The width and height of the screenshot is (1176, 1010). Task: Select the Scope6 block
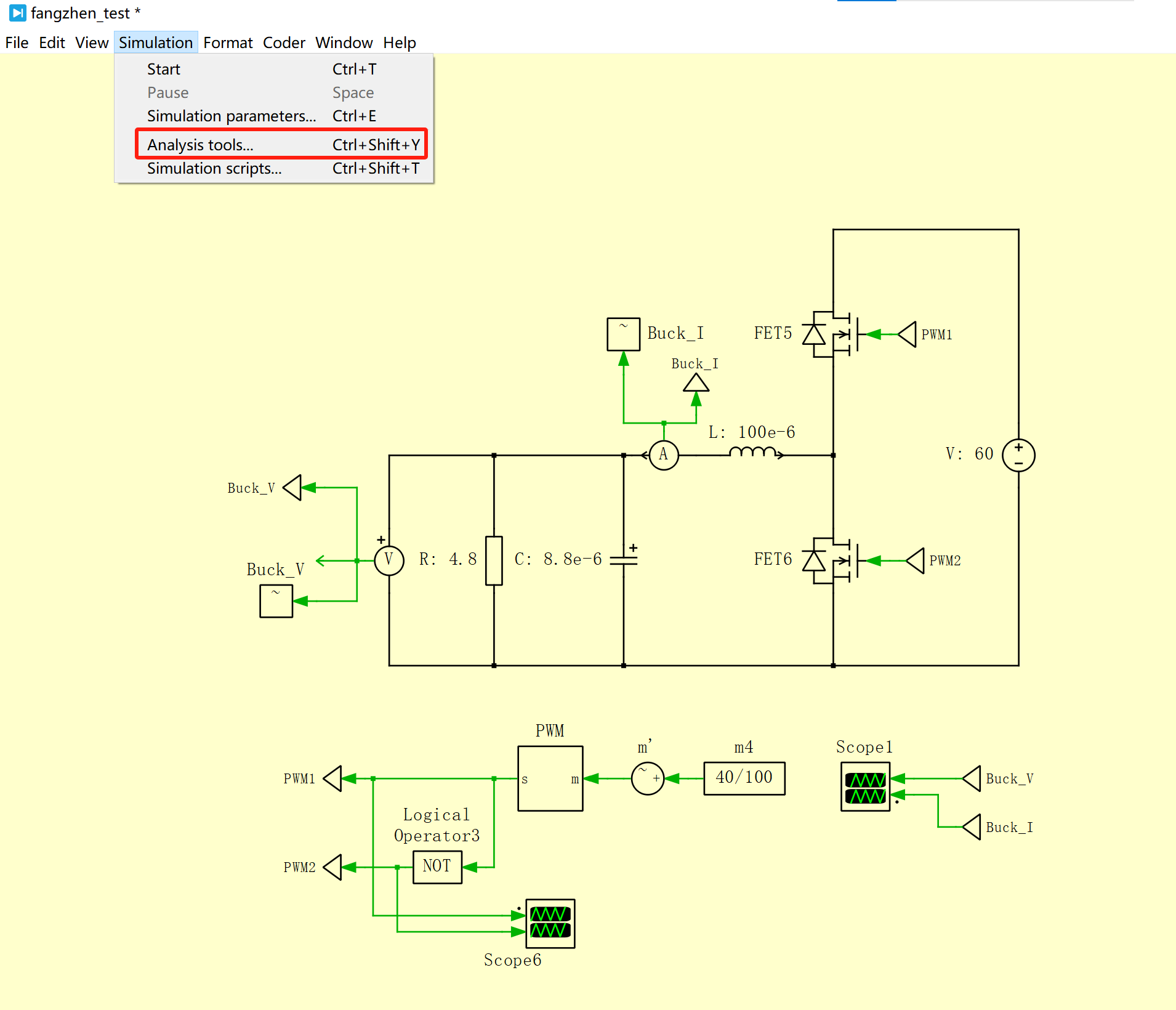(550, 923)
